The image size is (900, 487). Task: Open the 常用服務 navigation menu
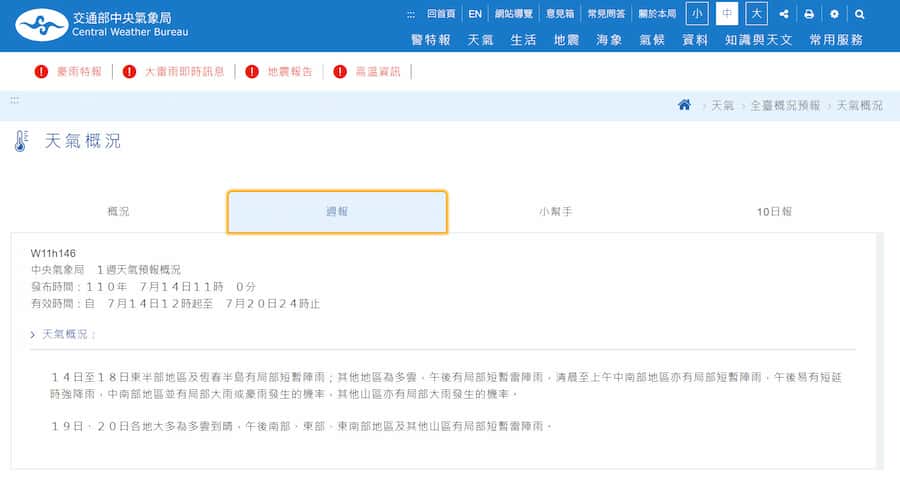point(836,40)
